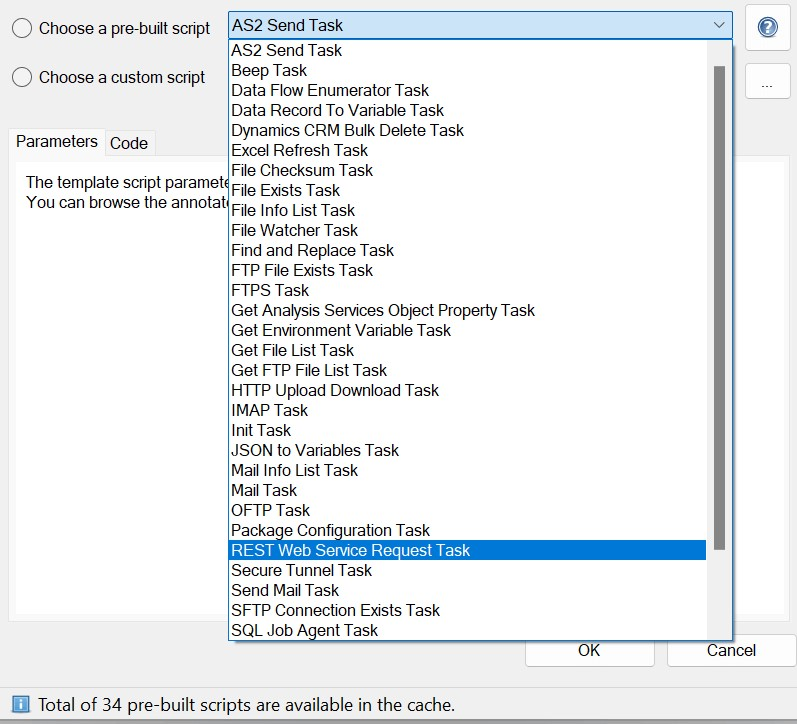This screenshot has width=797, height=724.
Task: Switch to the Code tab
Action: coord(129,143)
